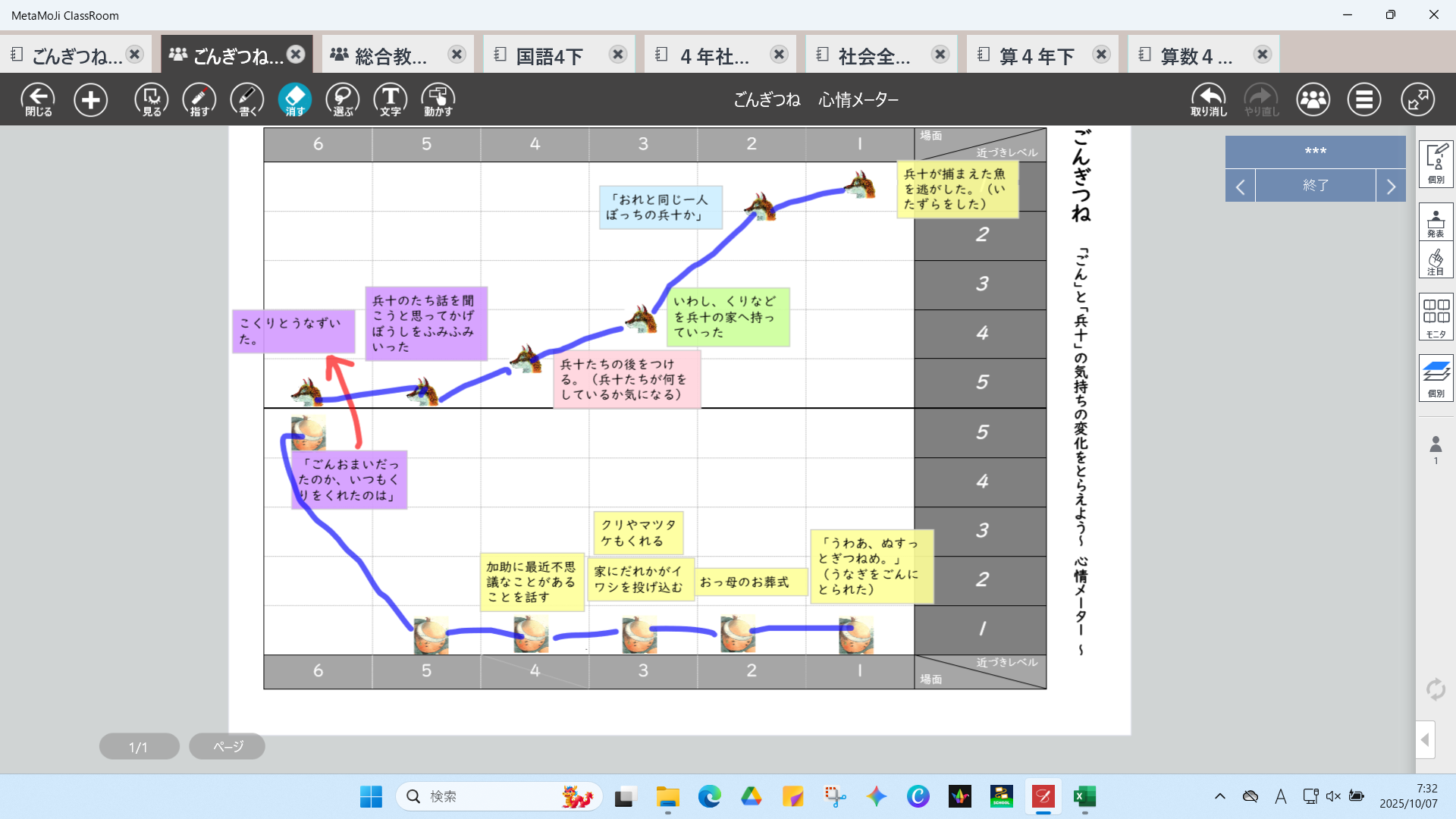
Task: Choose the 選ぶ lasso tool
Action: pos(343,99)
